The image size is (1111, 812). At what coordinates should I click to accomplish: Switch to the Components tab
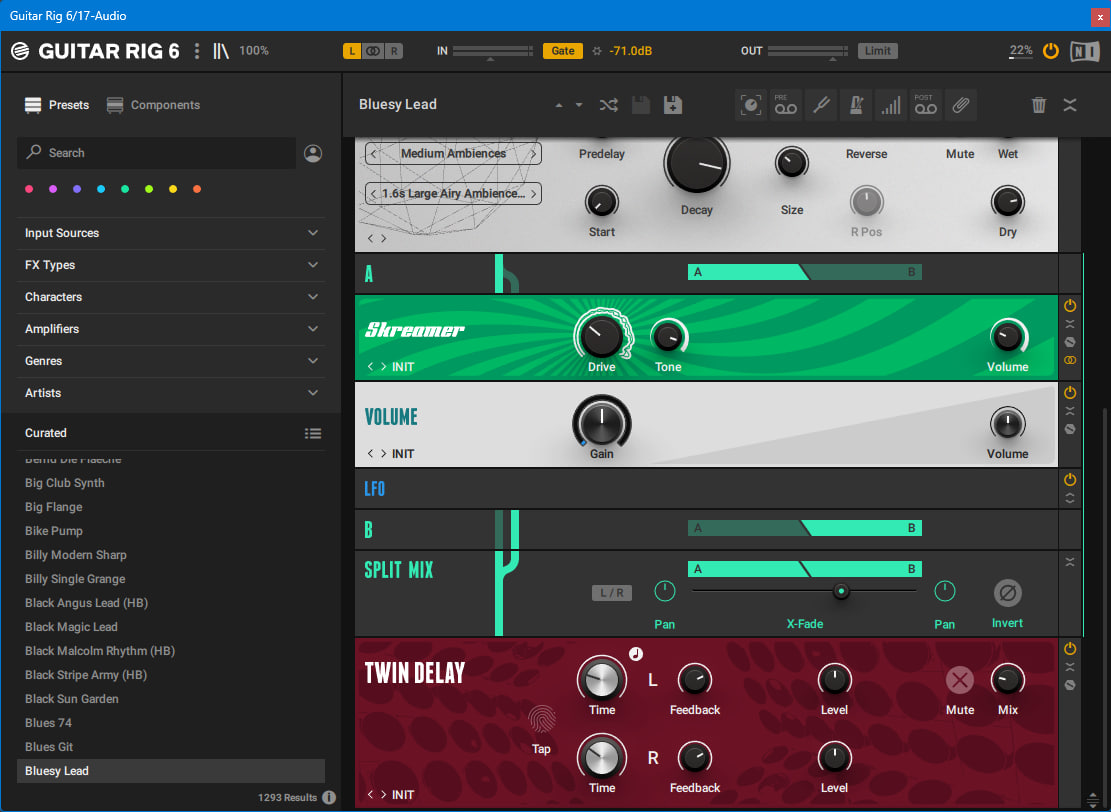click(x=153, y=105)
